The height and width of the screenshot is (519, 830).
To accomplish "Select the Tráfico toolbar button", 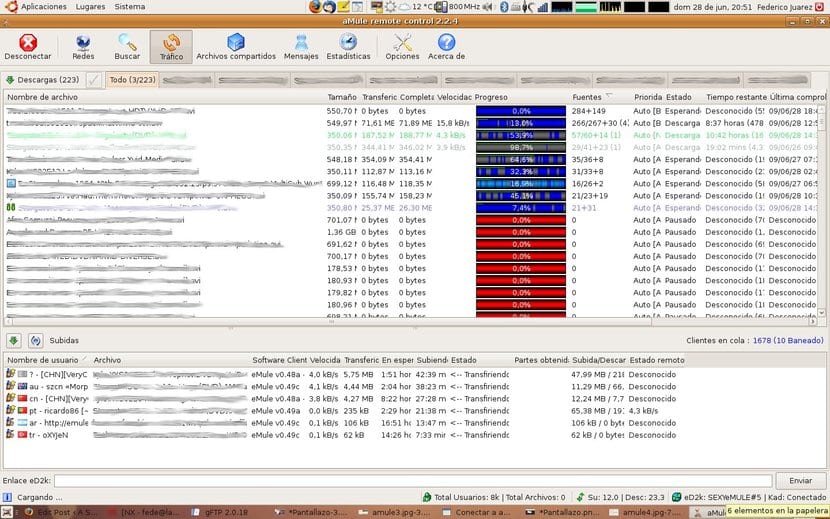I will pos(171,47).
